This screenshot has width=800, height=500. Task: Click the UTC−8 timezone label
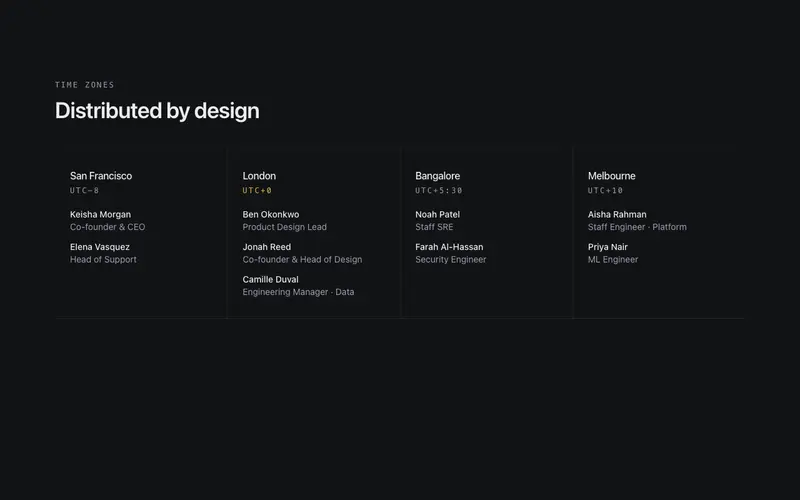click(84, 190)
